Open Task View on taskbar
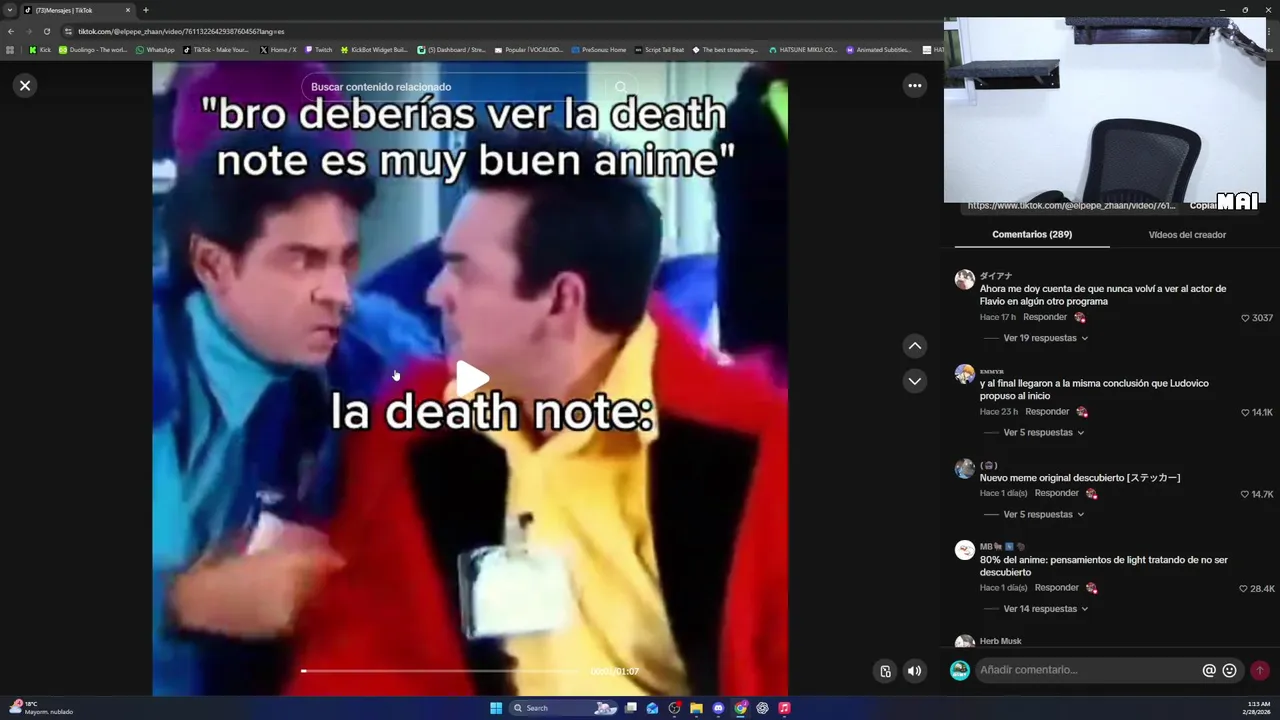Image resolution: width=1280 pixels, height=720 pixels. [630, 708]
